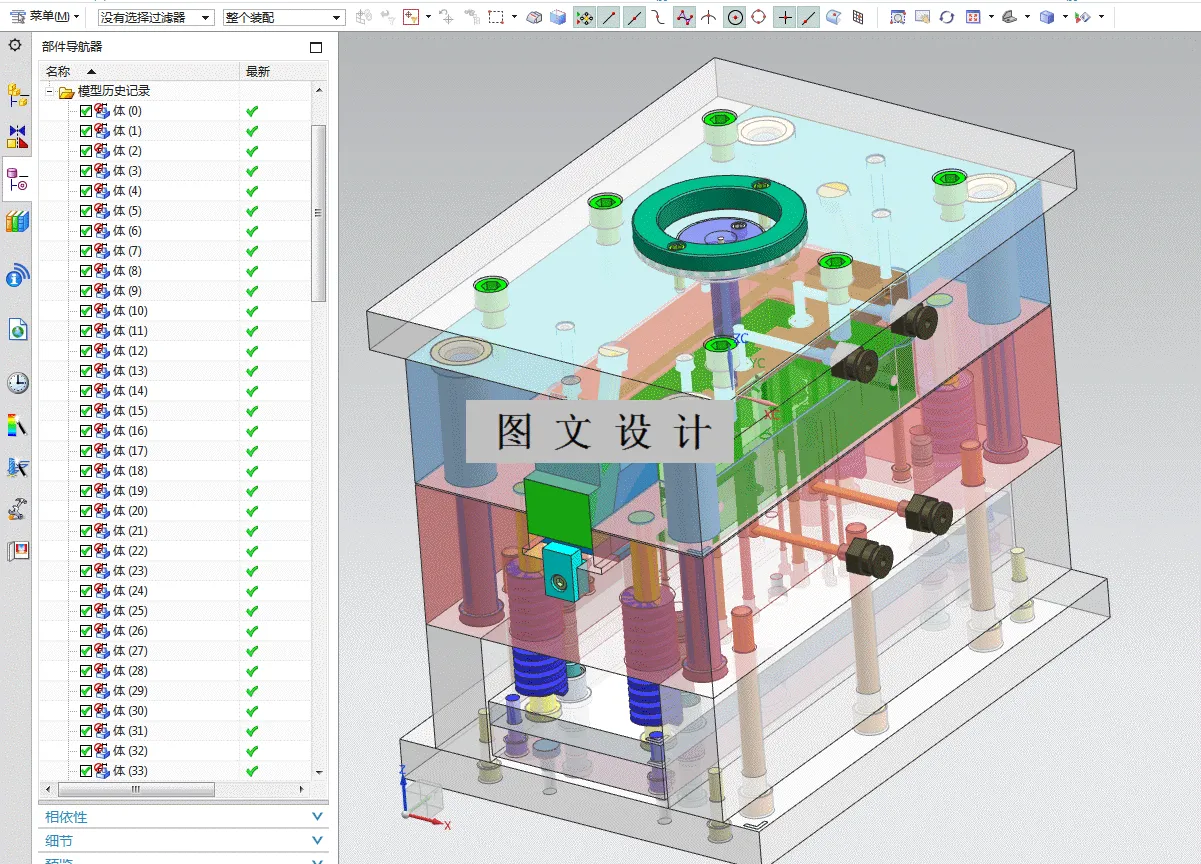Enable the Endpoint snap icon

click(610, 17)
